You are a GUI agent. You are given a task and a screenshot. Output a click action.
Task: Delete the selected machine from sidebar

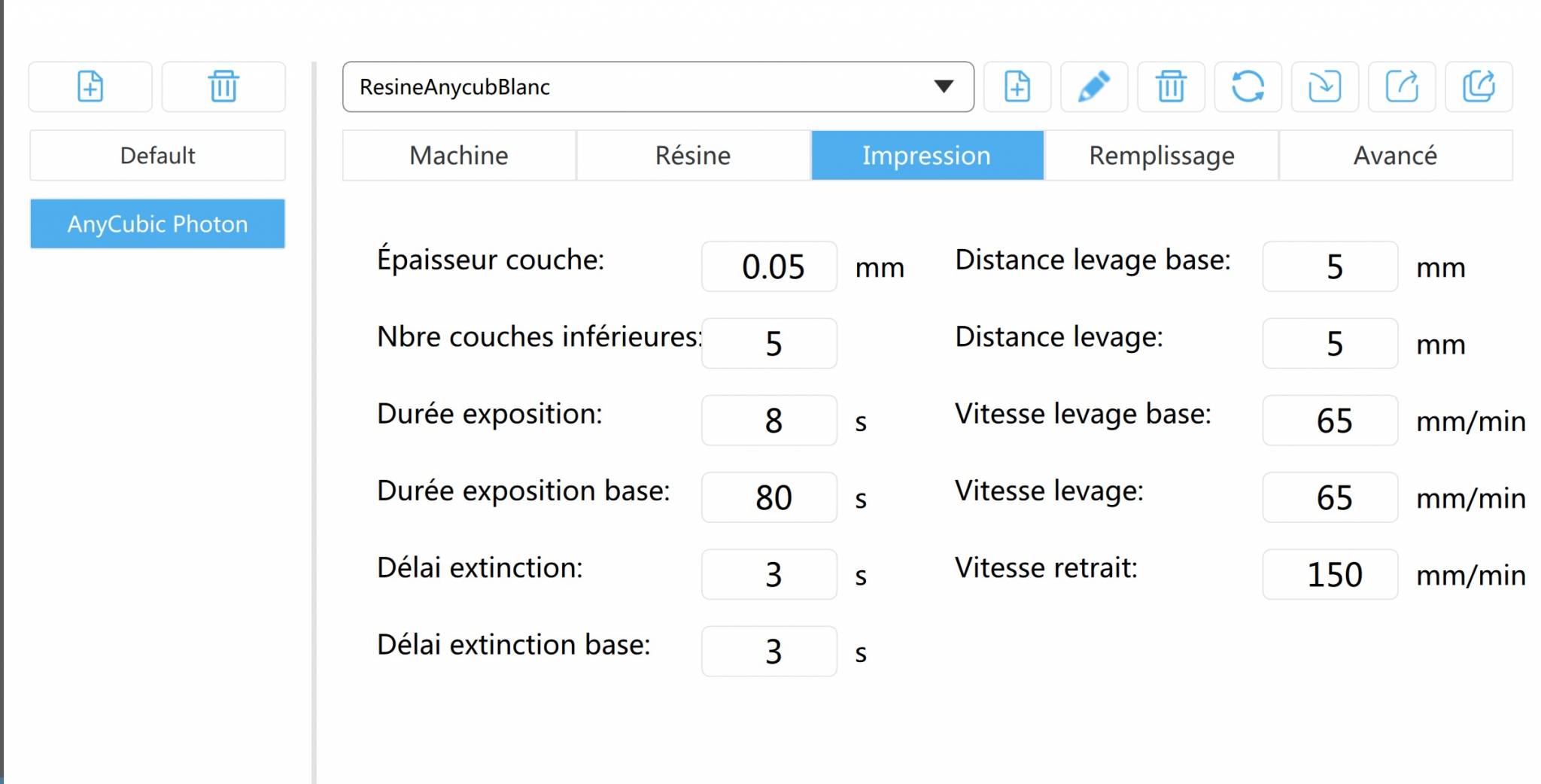coord(223,87)
